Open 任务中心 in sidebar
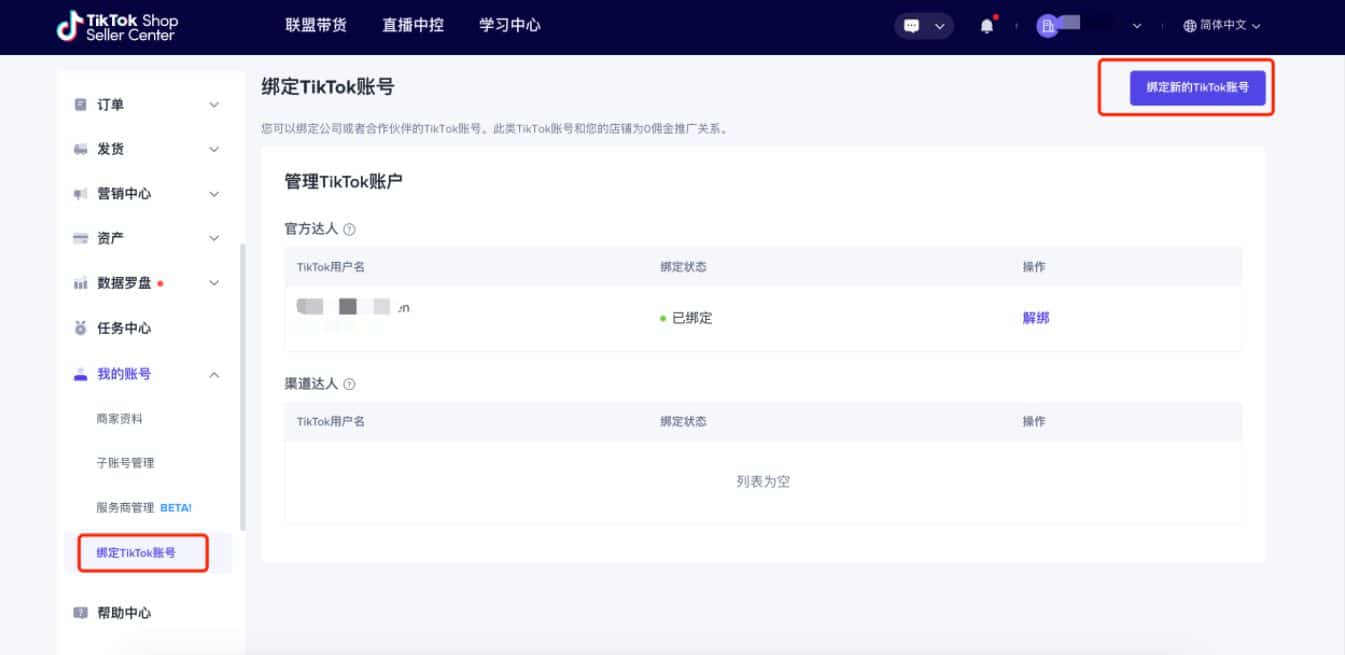Viewport: 1345px width, 655px height. 124,328
